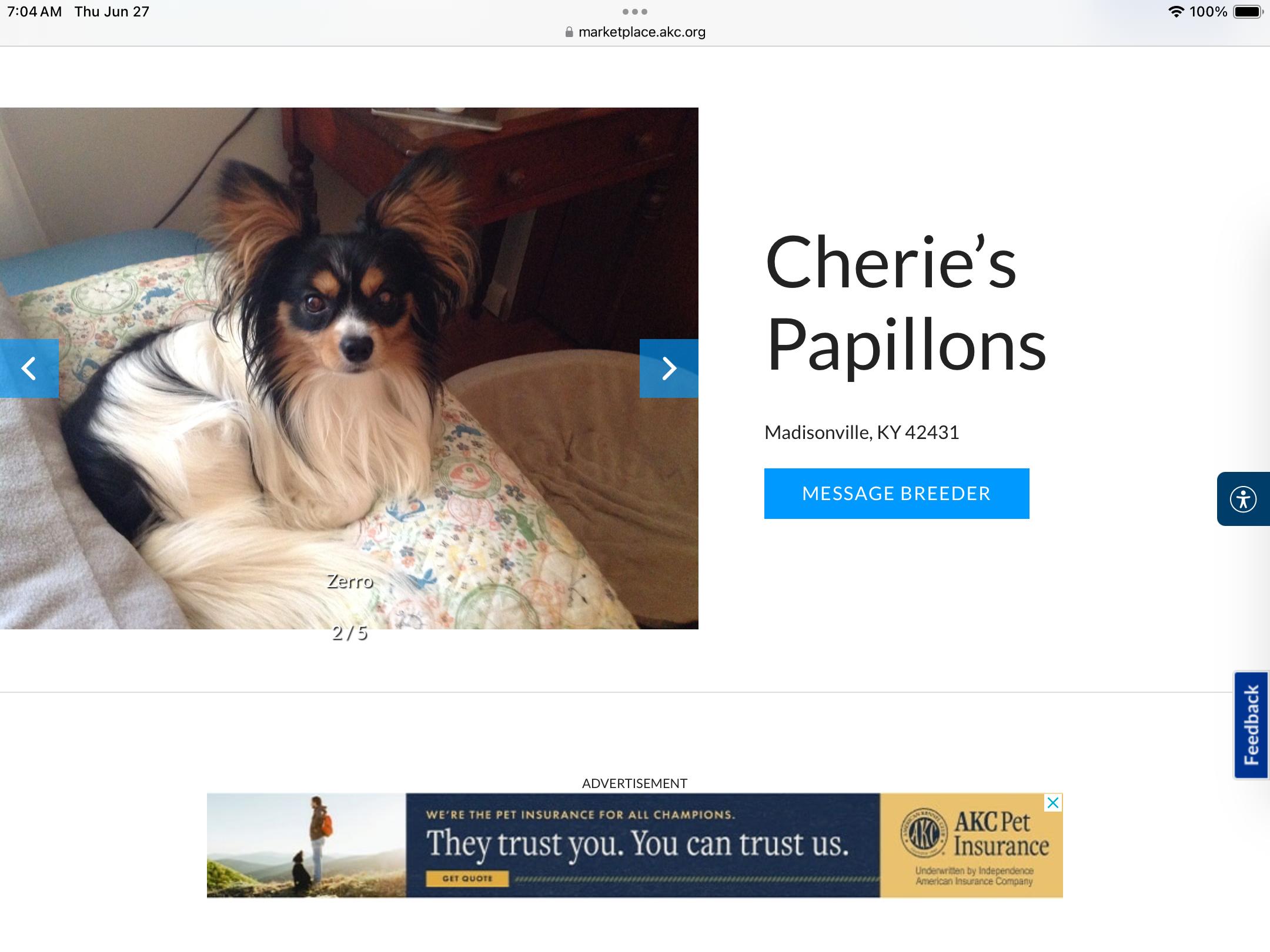Tap the battery indicator icon
The height and width of the screenshot is (952, 1270).
pyautogui.click(x=1248, y=12)
